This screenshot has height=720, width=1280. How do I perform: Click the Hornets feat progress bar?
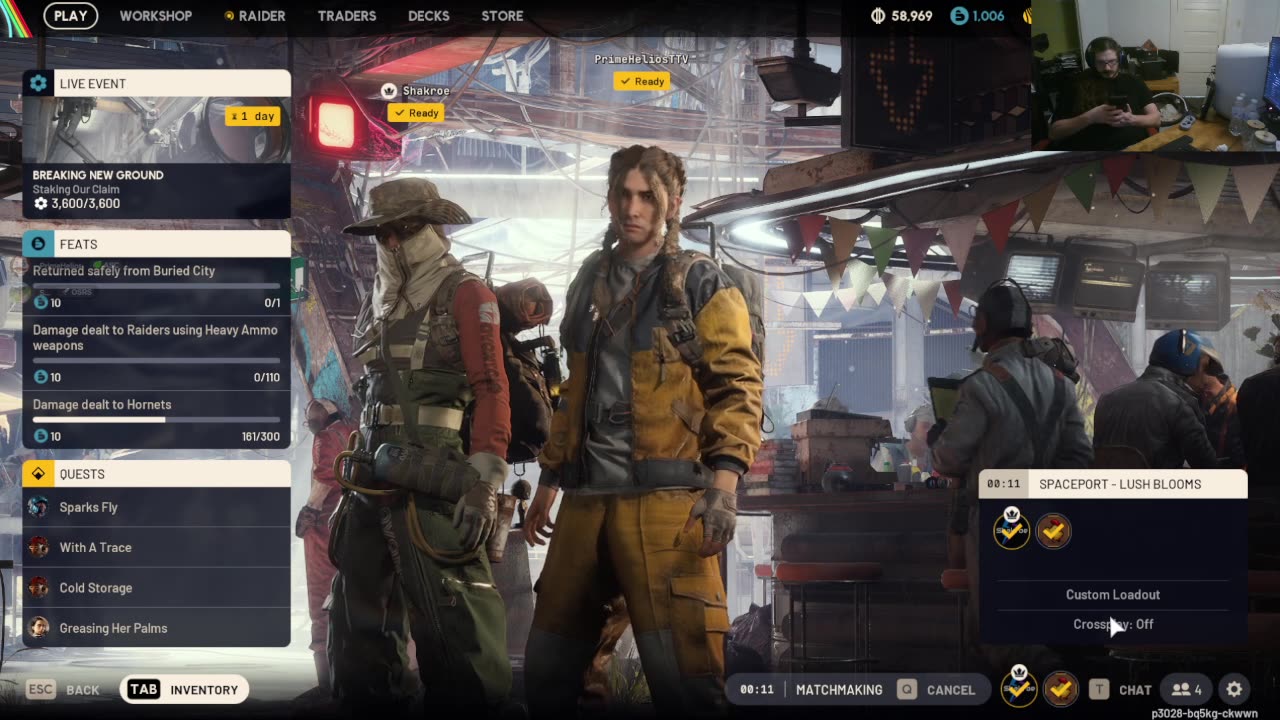pyautogui.click(x=156, y=420)
